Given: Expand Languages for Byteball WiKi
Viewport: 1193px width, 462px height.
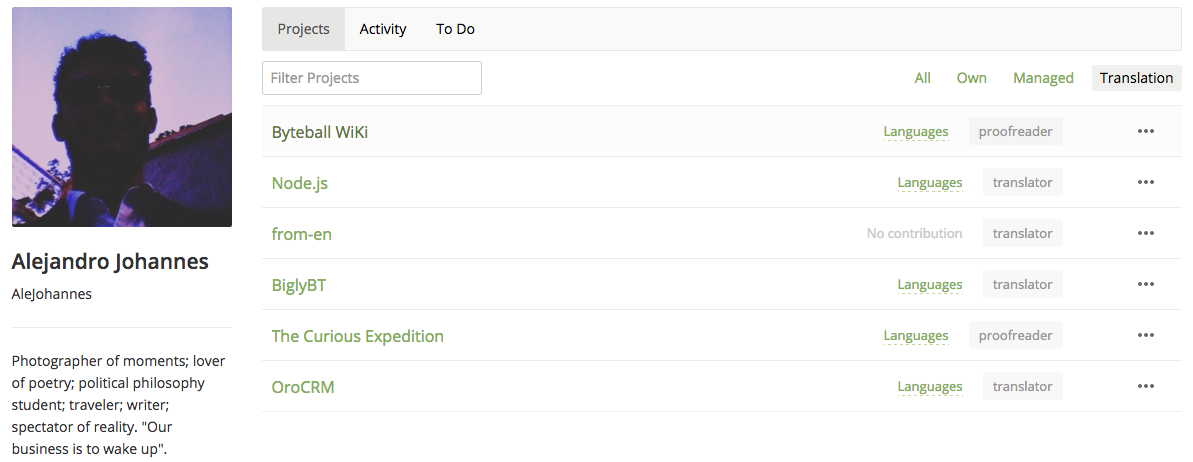Looking at the screenshot, I should point(915,132).
